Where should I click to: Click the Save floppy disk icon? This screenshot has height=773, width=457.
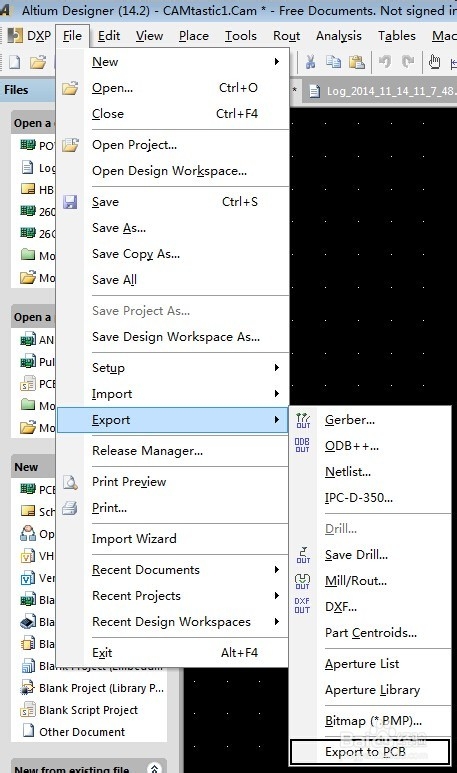click(x=70, y=202)
